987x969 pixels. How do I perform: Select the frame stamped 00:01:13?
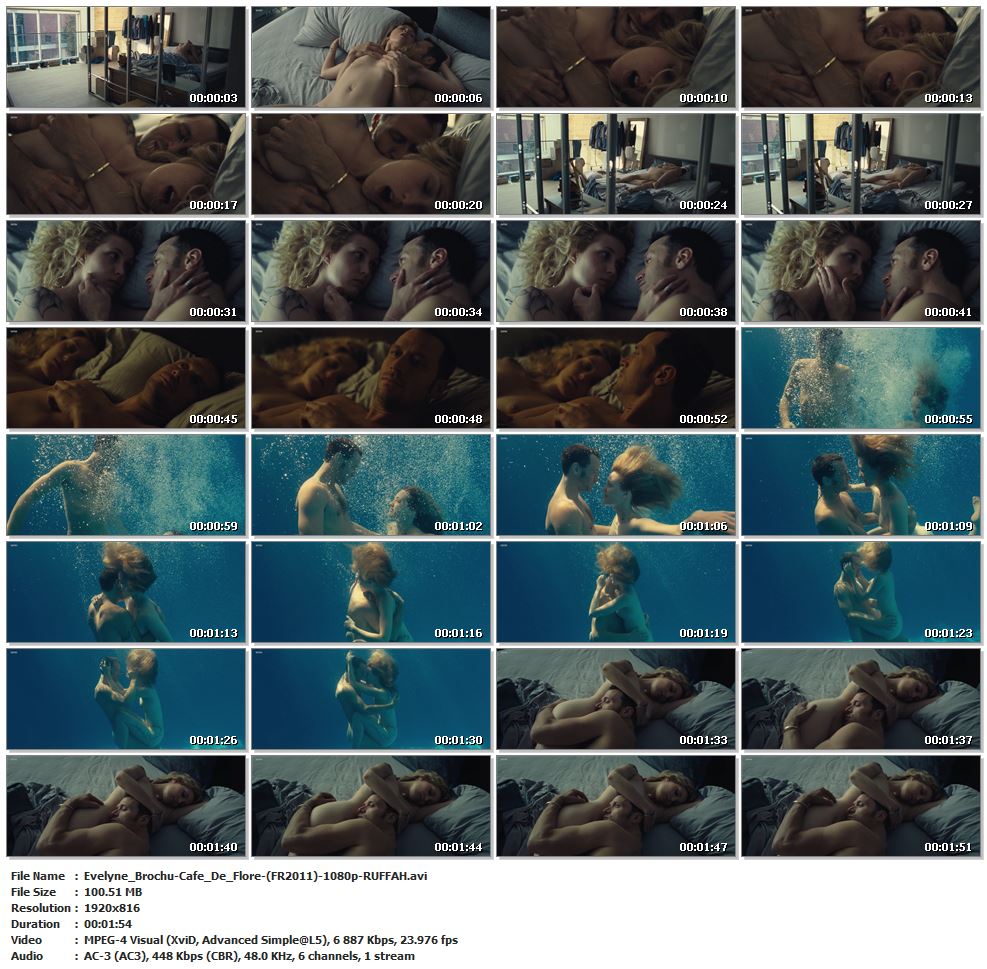coord(126,592)
